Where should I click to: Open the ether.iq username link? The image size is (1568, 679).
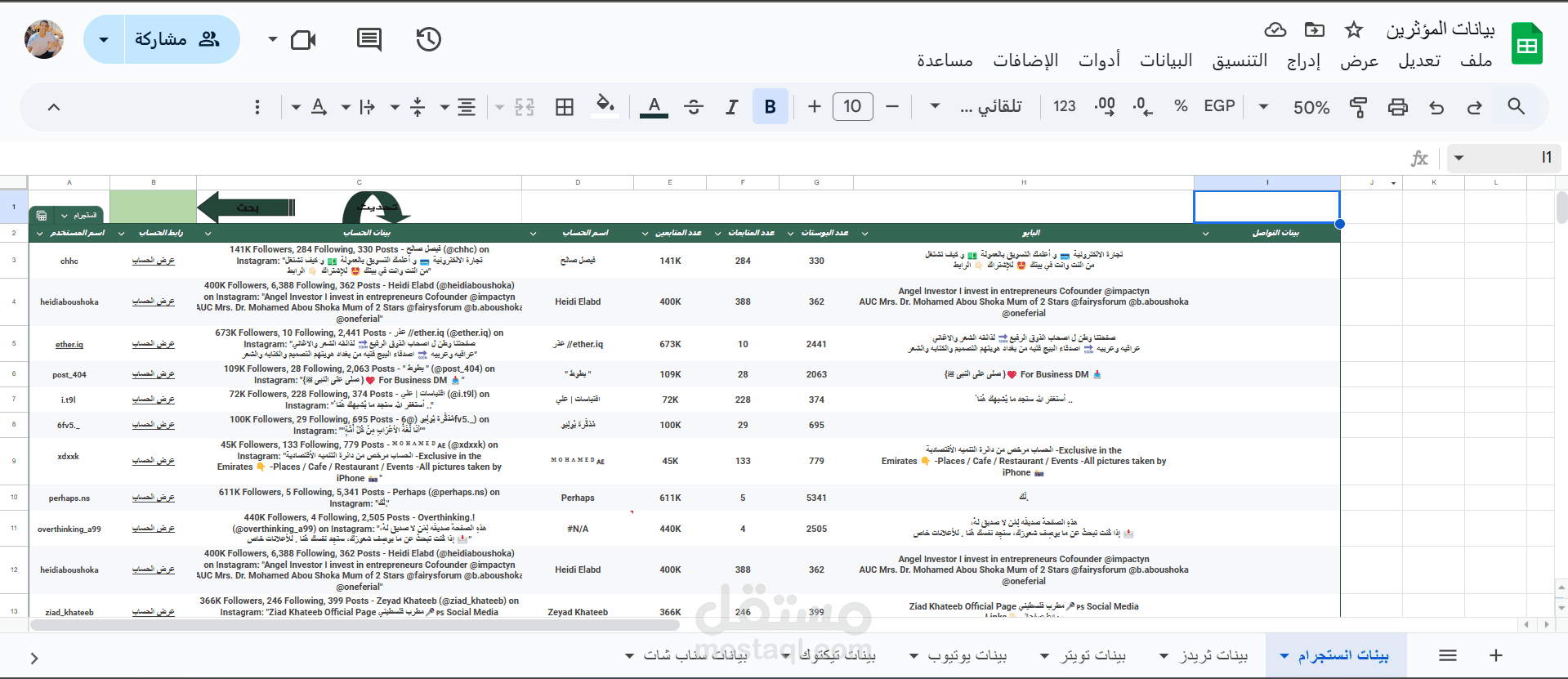coord(69,345)
